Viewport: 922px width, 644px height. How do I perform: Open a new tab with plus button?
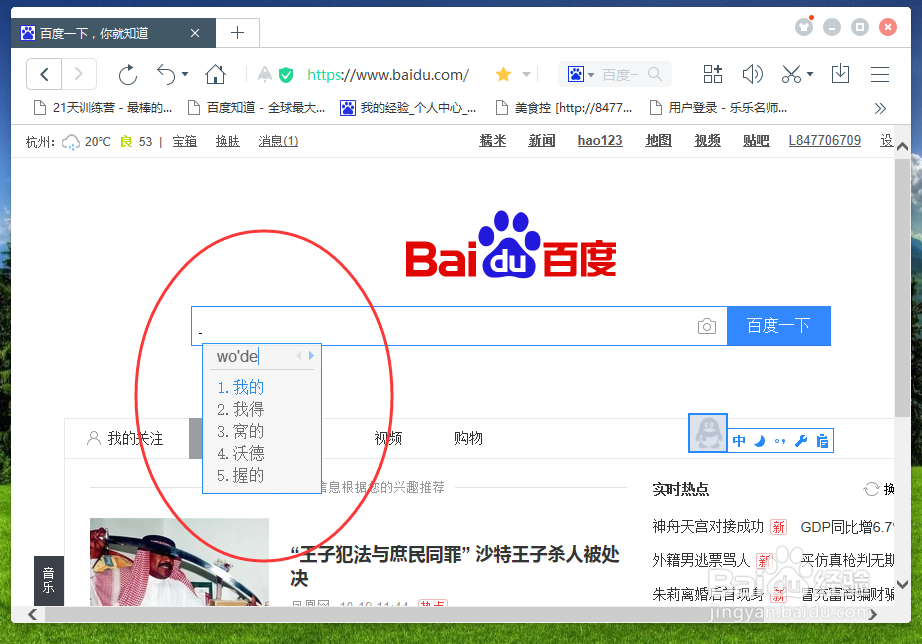(x=238, y=33)
